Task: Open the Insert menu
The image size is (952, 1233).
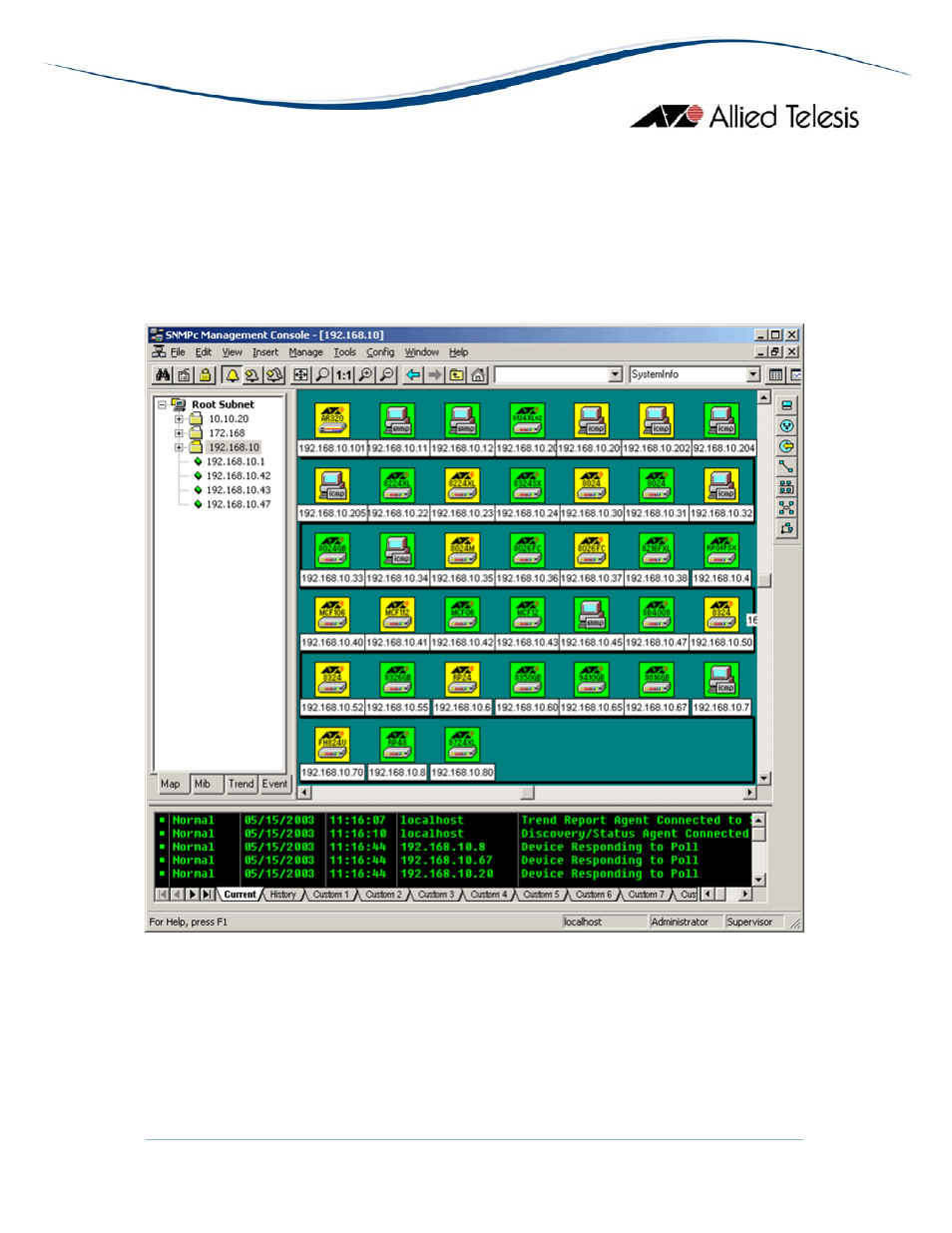Action: click(x=265, y=352)
